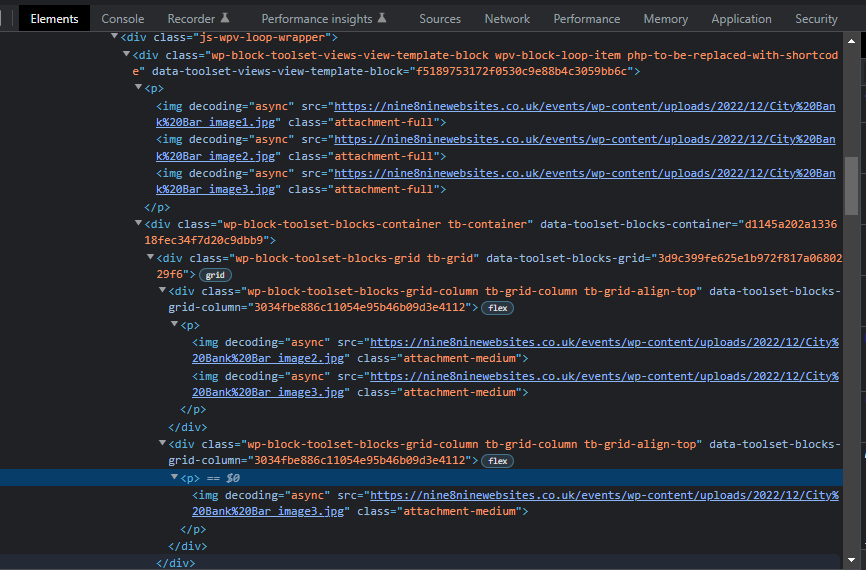Select the Memory tab

(x=665, y=18)
